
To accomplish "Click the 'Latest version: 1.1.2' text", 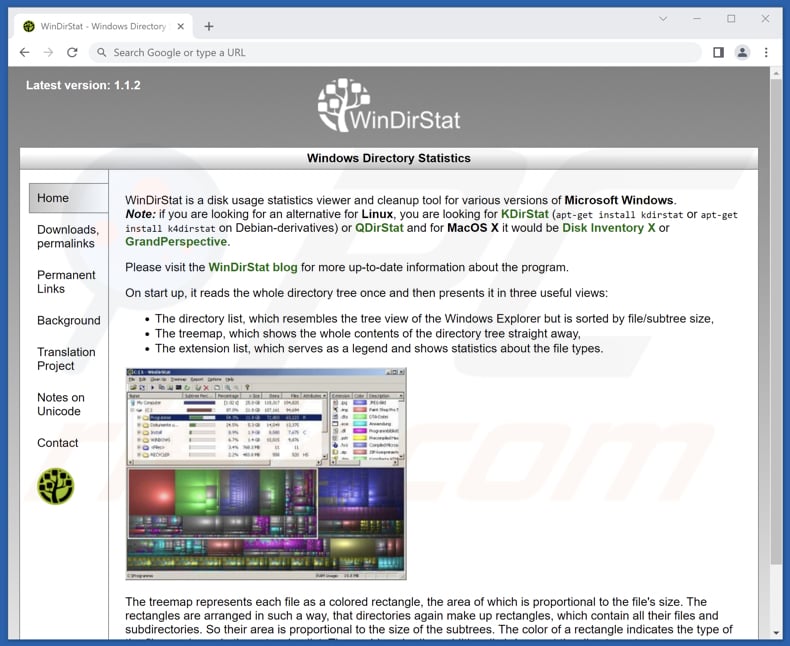I will 83,85.
